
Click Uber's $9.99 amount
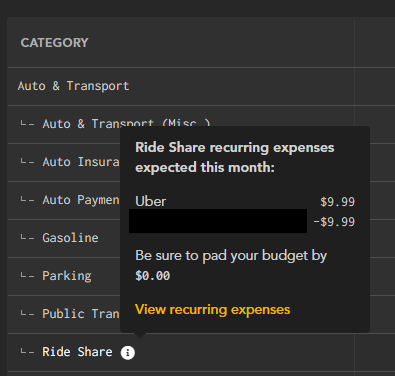pyautogui.click(x=337, y=202)
